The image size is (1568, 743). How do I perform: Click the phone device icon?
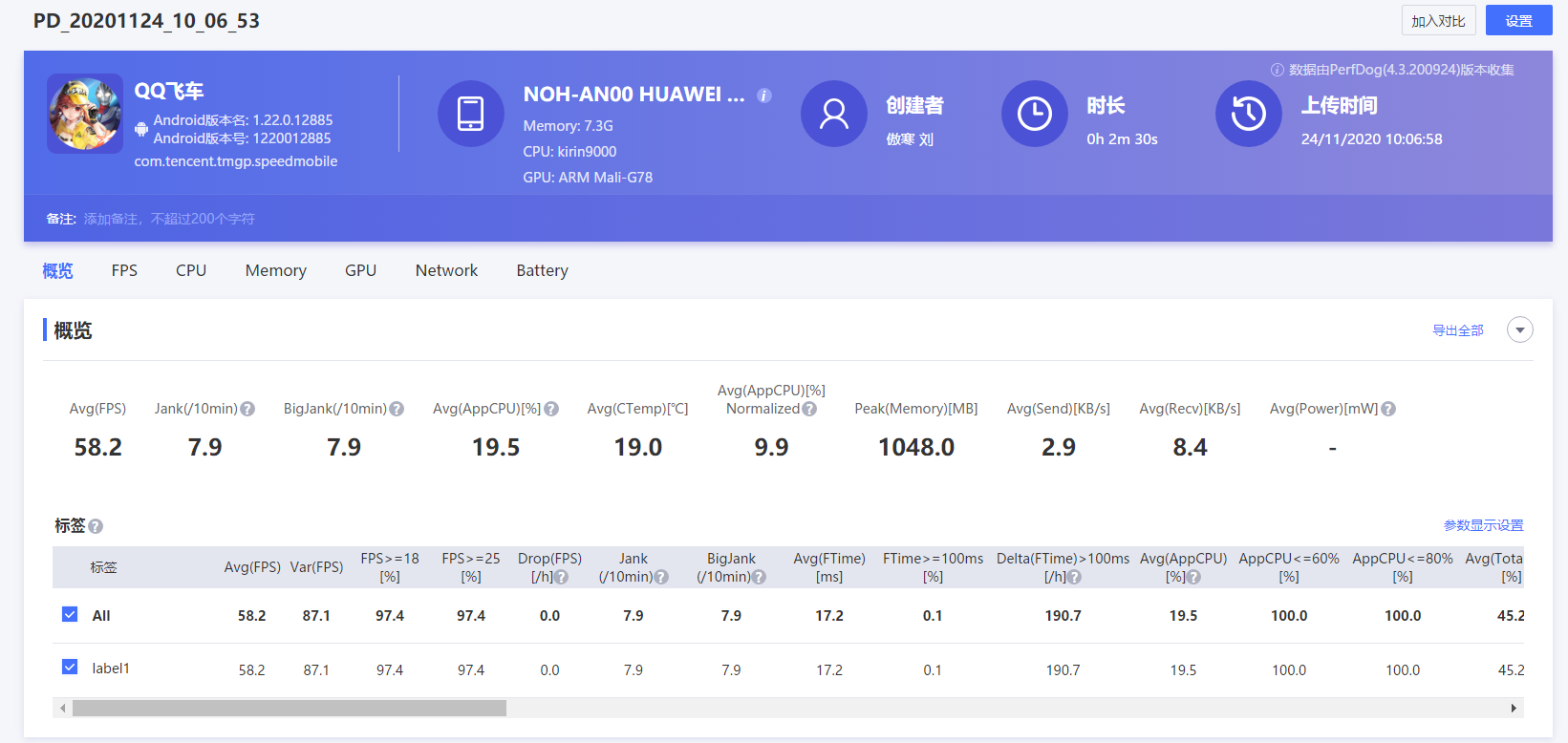[x=471, y=114]
